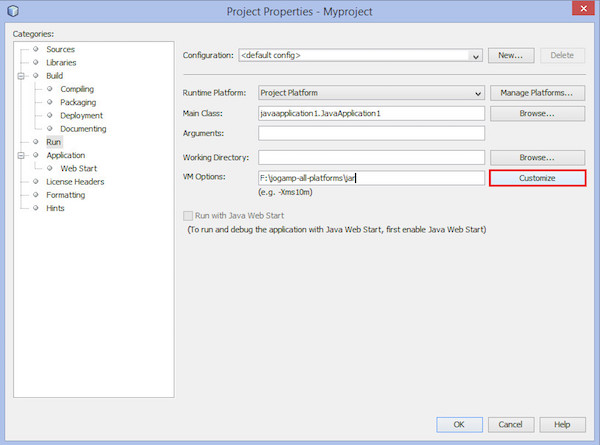Viewport: 600px width, 445px height.
Task: Open the Runtime Platform dropdown
Action: [x=371, y=93]
